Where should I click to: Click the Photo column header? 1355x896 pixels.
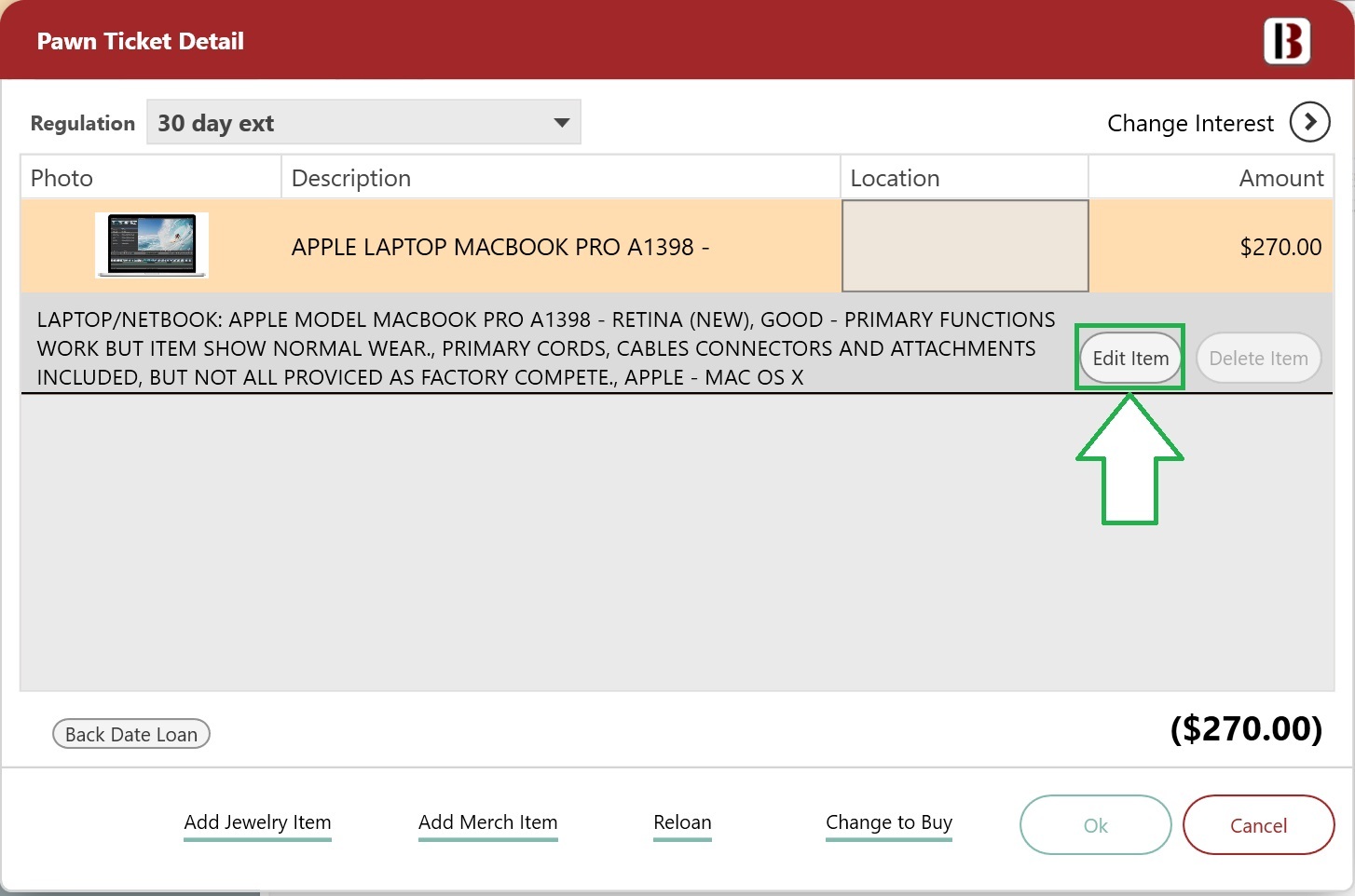(151, 177)
